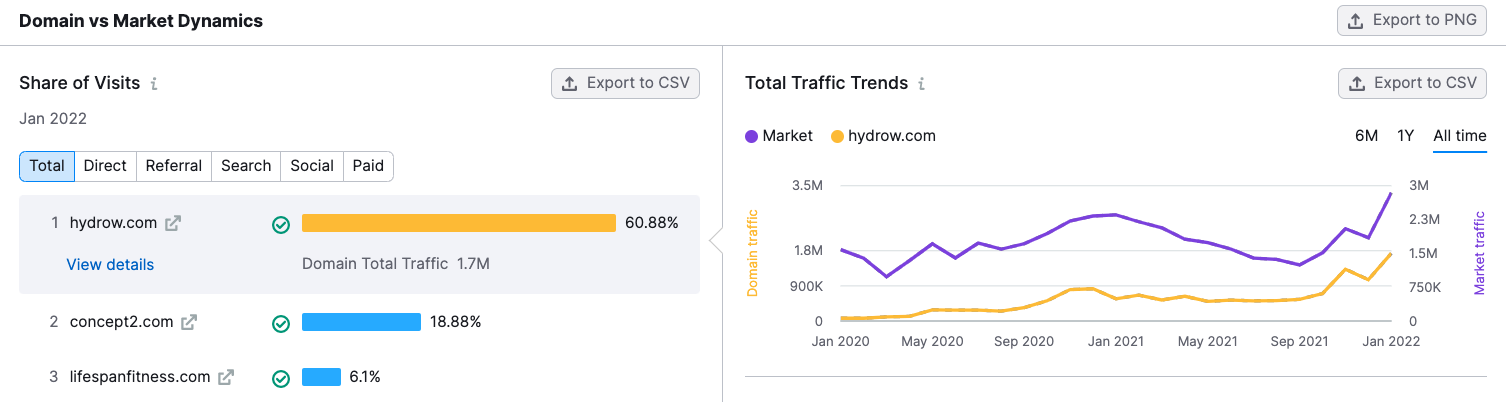Open lifespanfitness.com external link icon
Viewport: 1506px width, 402px height.
(x=226, y=377)
